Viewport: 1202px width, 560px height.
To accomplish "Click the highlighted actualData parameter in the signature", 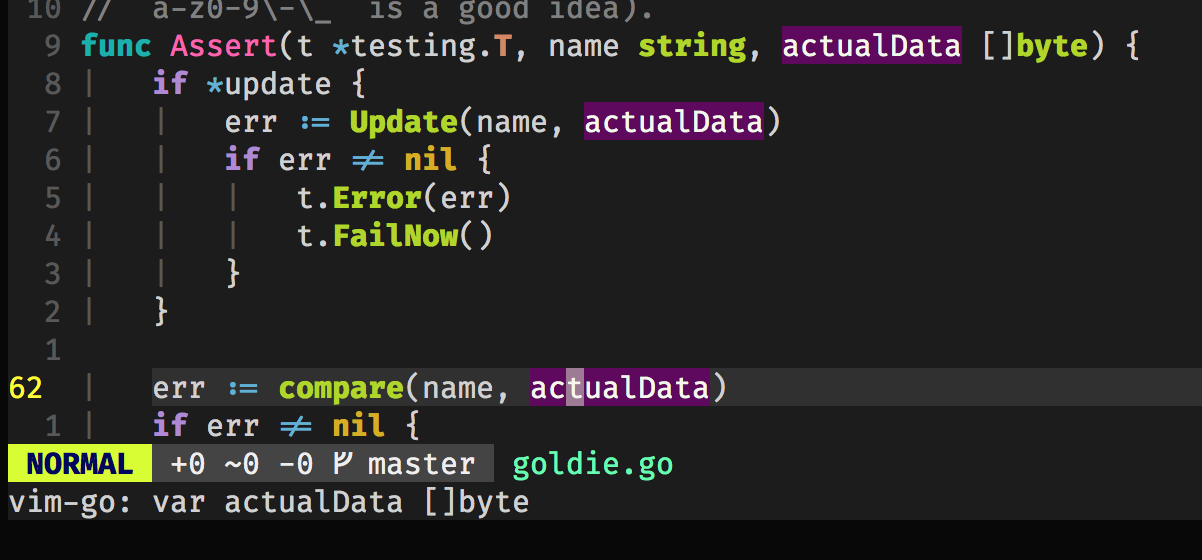I will point(870,46).
